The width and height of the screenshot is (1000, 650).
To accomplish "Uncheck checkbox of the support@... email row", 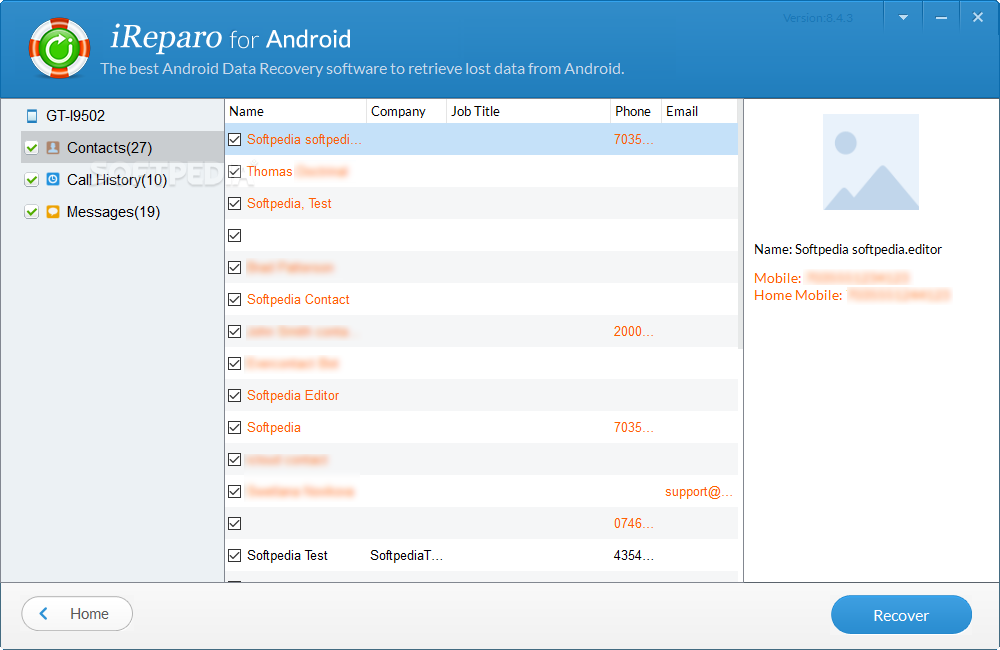I will [x=235, y=492].
